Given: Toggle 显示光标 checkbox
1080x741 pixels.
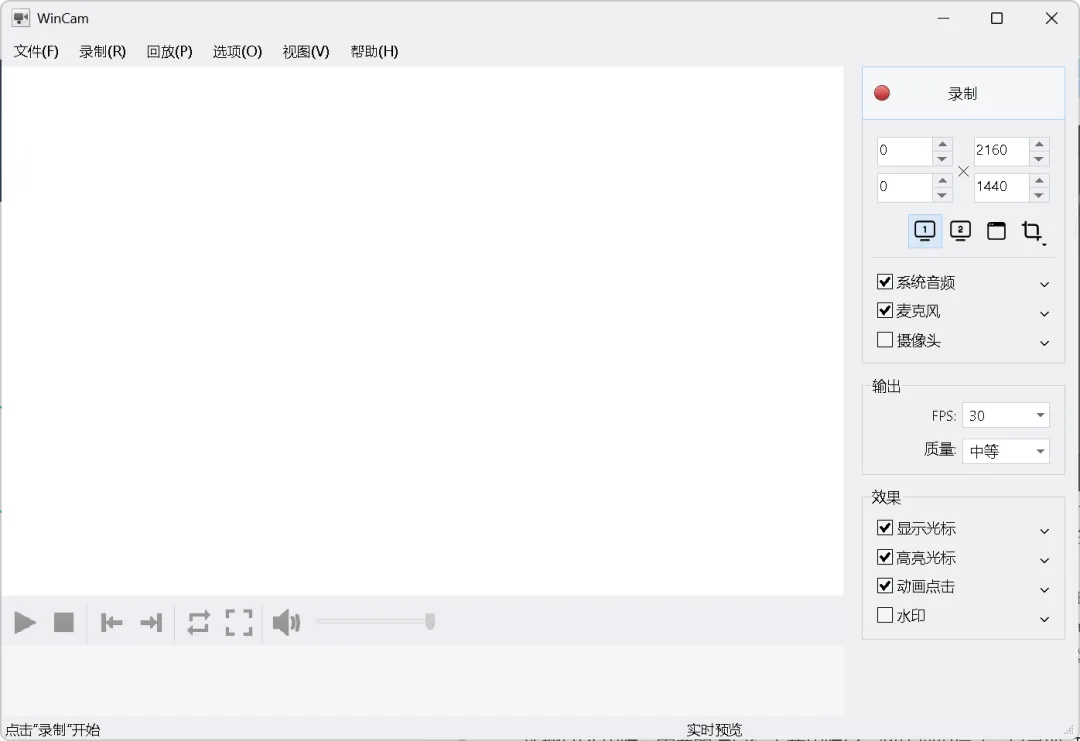Looking at the screenshot, I should (885, 528).
